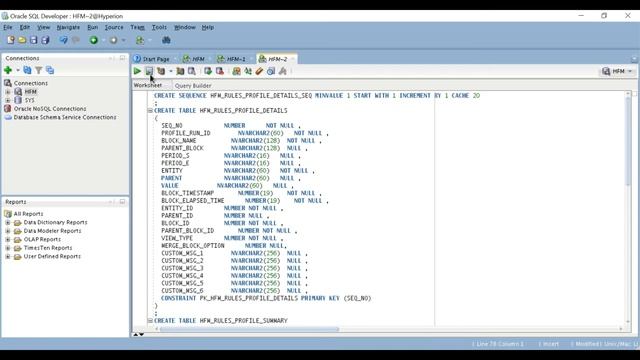The height and width of the screenshot is (360, 640).
Task: Open the Tools menu
Action: [x=159, y=27]
